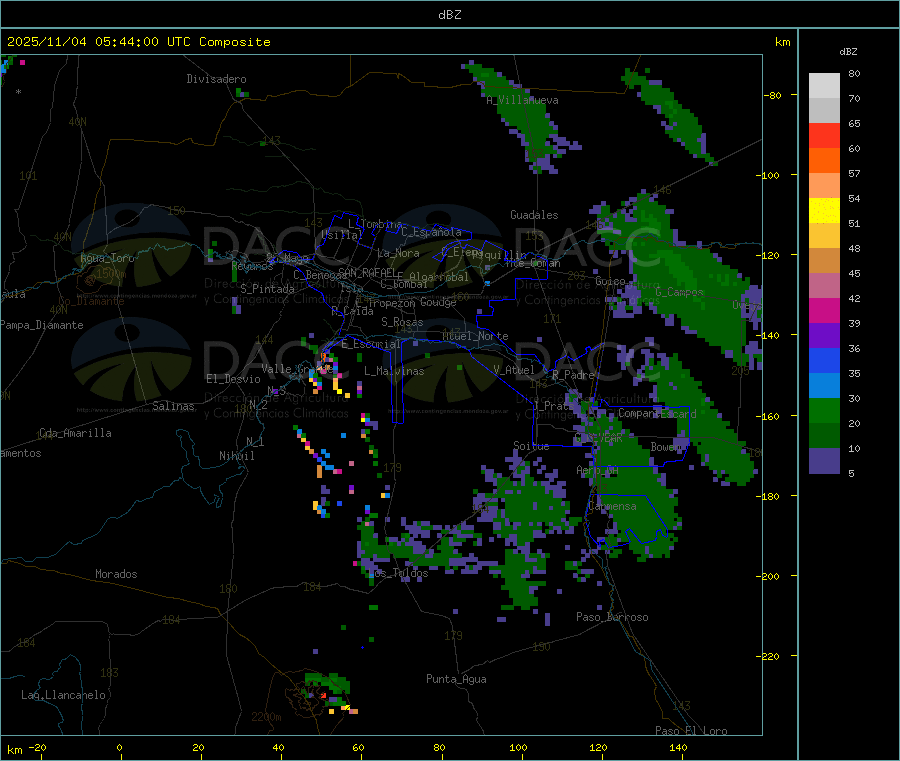Click the dark-green 20 dBZ legend swatch

coord(824,435)
